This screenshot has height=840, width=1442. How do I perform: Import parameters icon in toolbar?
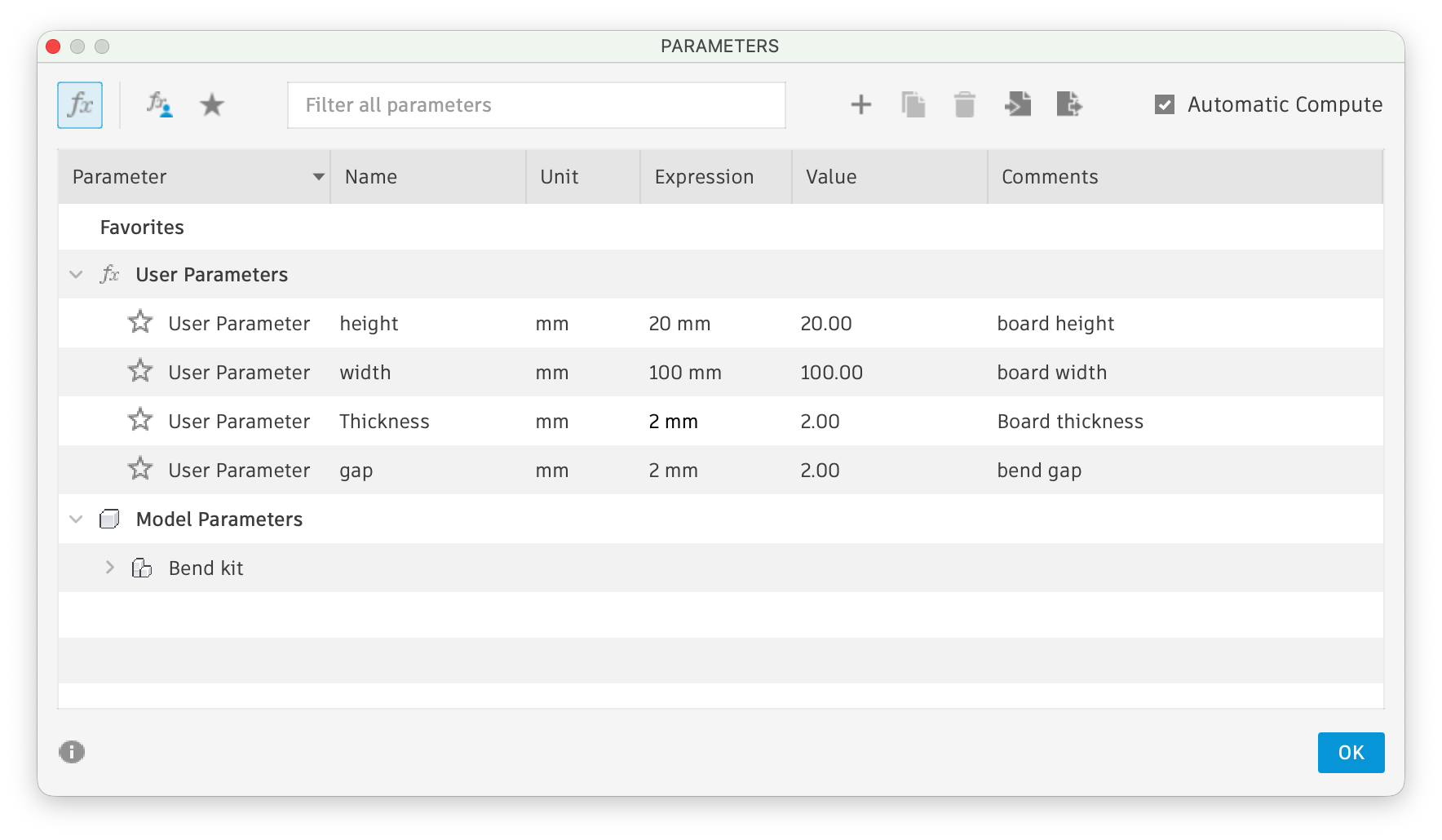(x=1018, y=104)
